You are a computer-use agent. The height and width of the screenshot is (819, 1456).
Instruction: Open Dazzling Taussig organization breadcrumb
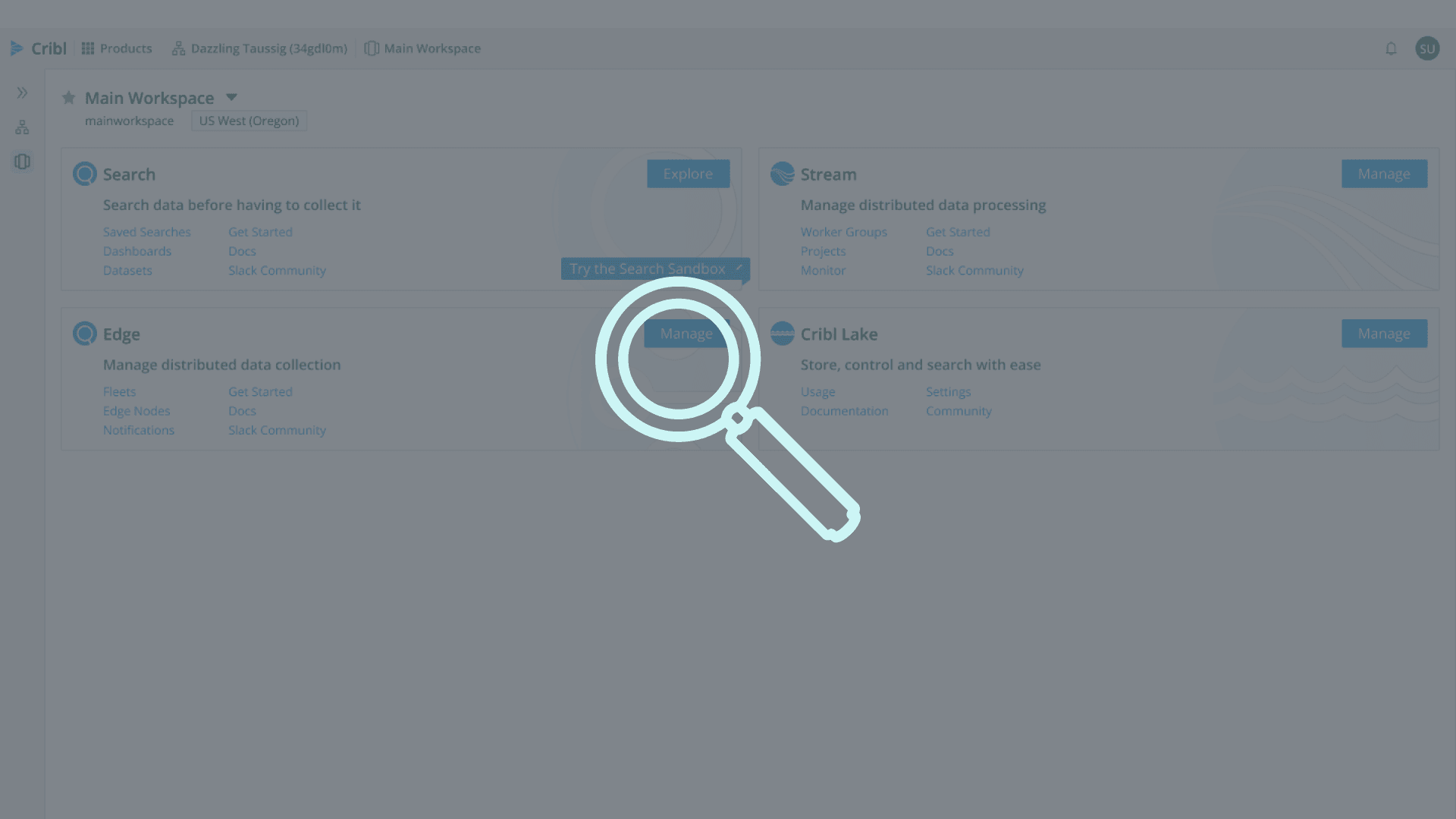click(x=260, y=49)
